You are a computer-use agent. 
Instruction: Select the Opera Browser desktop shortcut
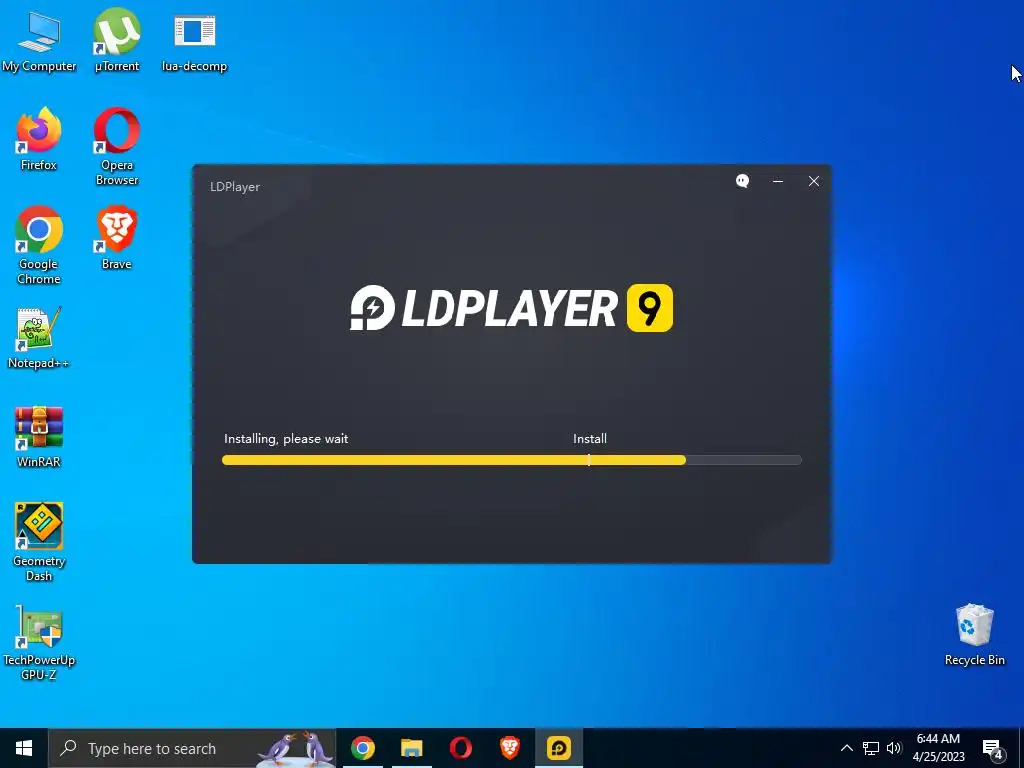pyautogui.click(x=117, y=146)
